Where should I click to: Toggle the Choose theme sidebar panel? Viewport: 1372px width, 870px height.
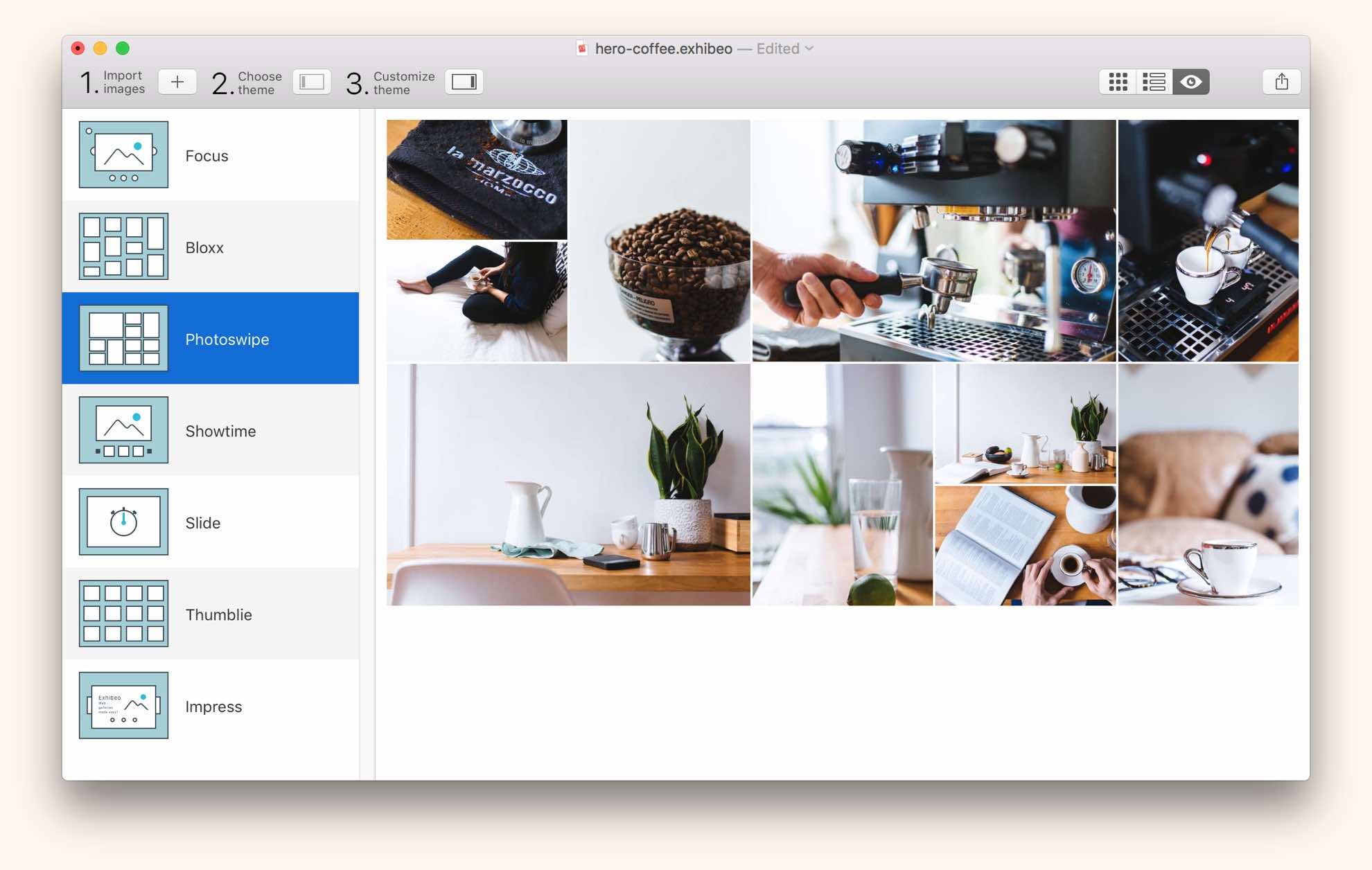(x=312, y=82)
